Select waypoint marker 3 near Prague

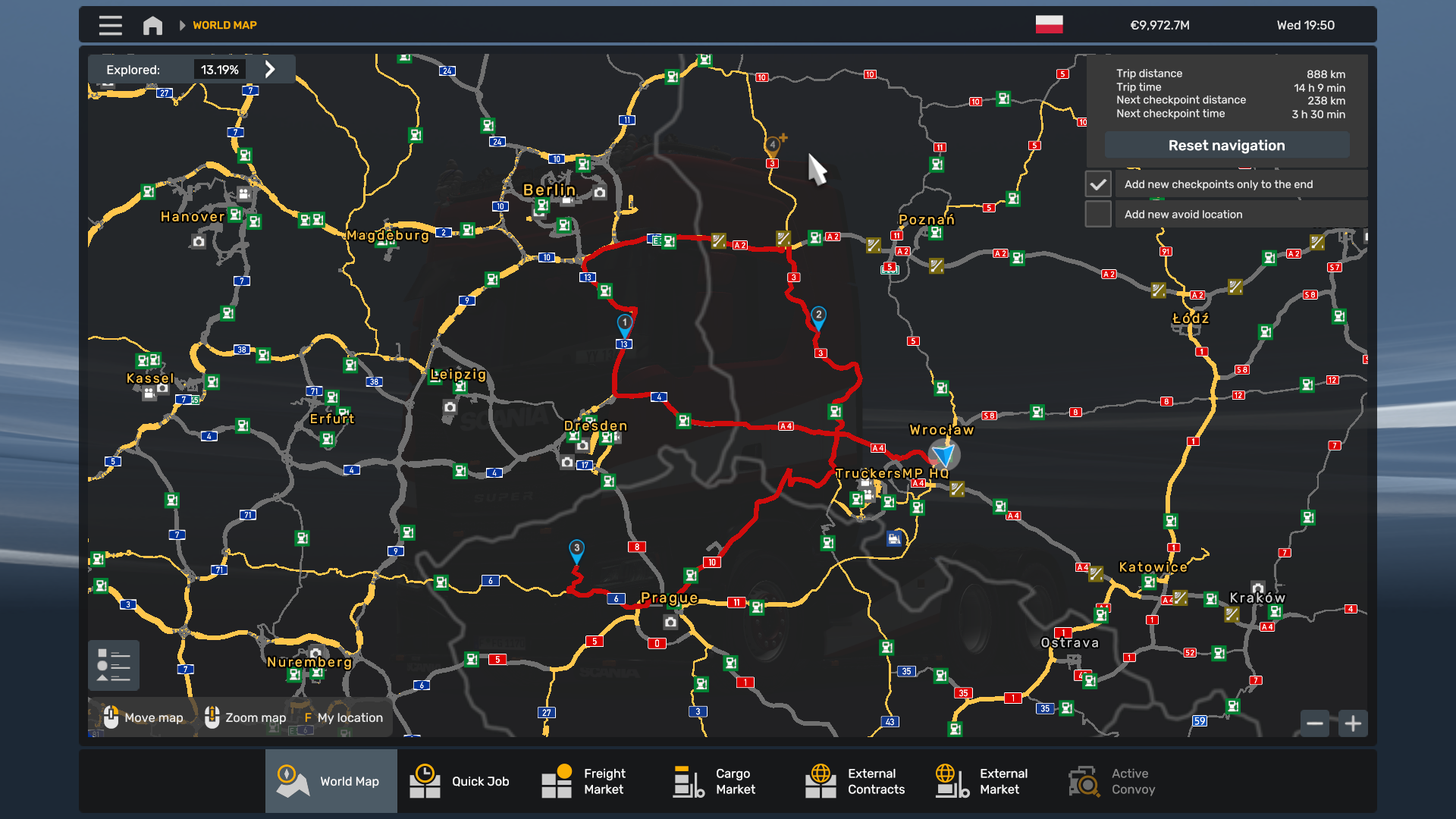pyautogui.click(x=576, y=550)
